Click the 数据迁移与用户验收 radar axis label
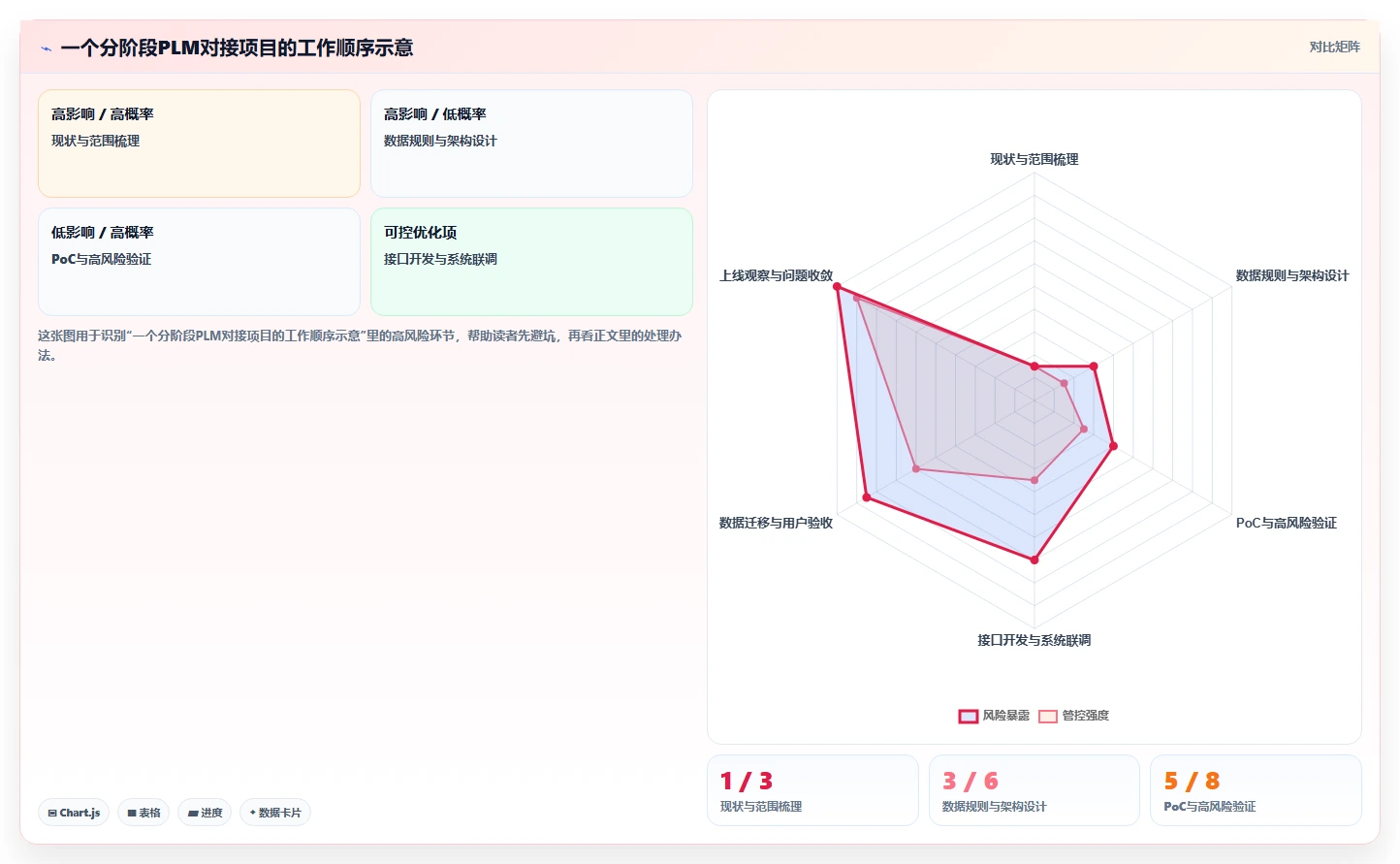Screen dimensions: 1400x864 pos(776,523)
